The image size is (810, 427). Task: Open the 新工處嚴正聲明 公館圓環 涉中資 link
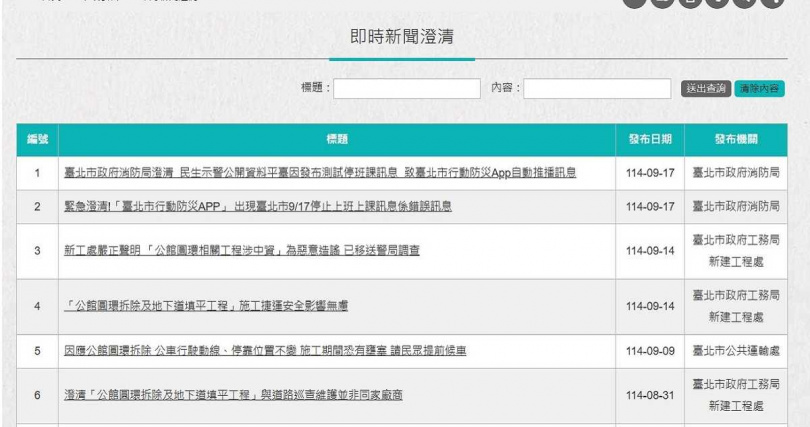click(x=241, y=250)
